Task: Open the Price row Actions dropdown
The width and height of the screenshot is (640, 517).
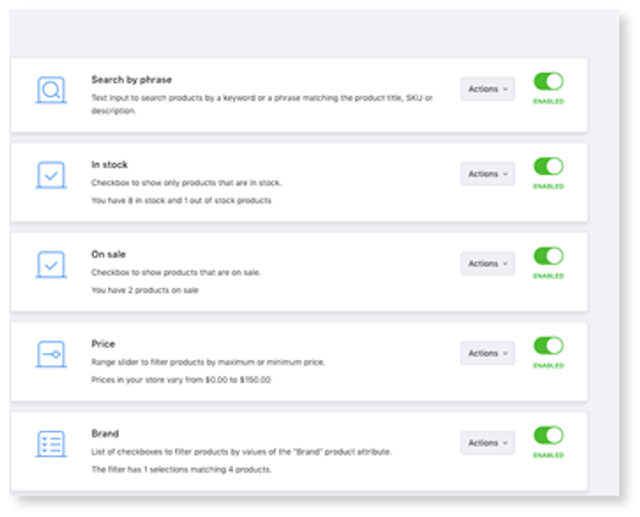Action: point(488,353)
